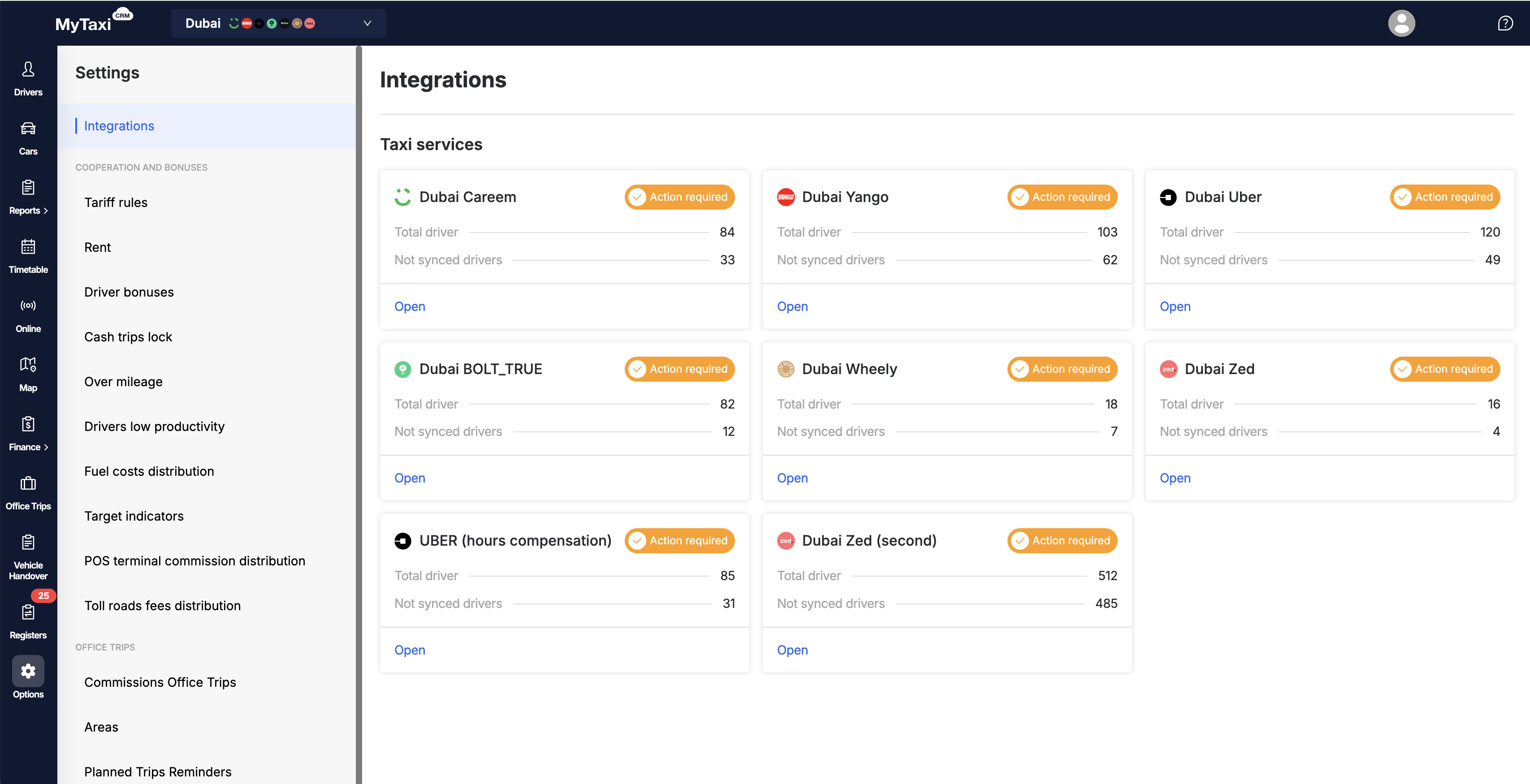Open the Dubai Zed (second) integration
Viewport: 1530px width, 784px height.
(792, 650)
